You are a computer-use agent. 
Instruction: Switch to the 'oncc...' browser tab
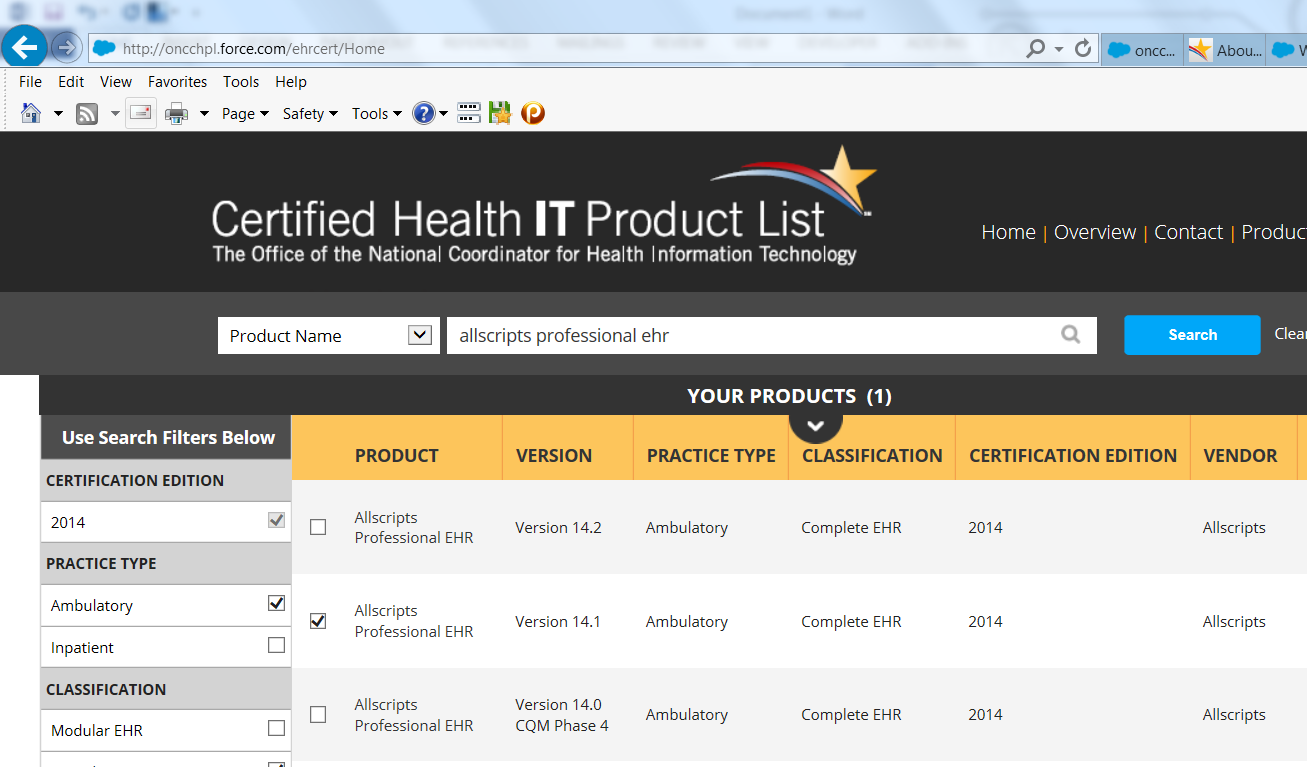1143,50
